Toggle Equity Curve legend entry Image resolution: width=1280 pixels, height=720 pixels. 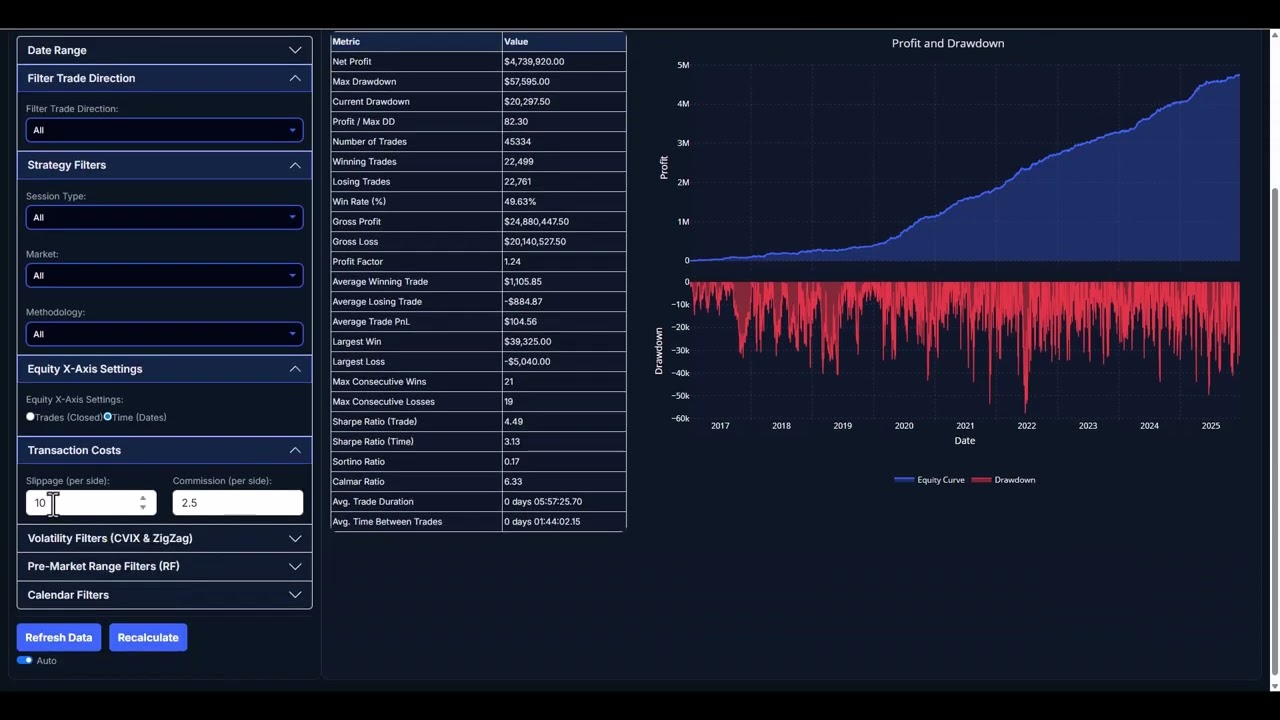click(929, 480)
